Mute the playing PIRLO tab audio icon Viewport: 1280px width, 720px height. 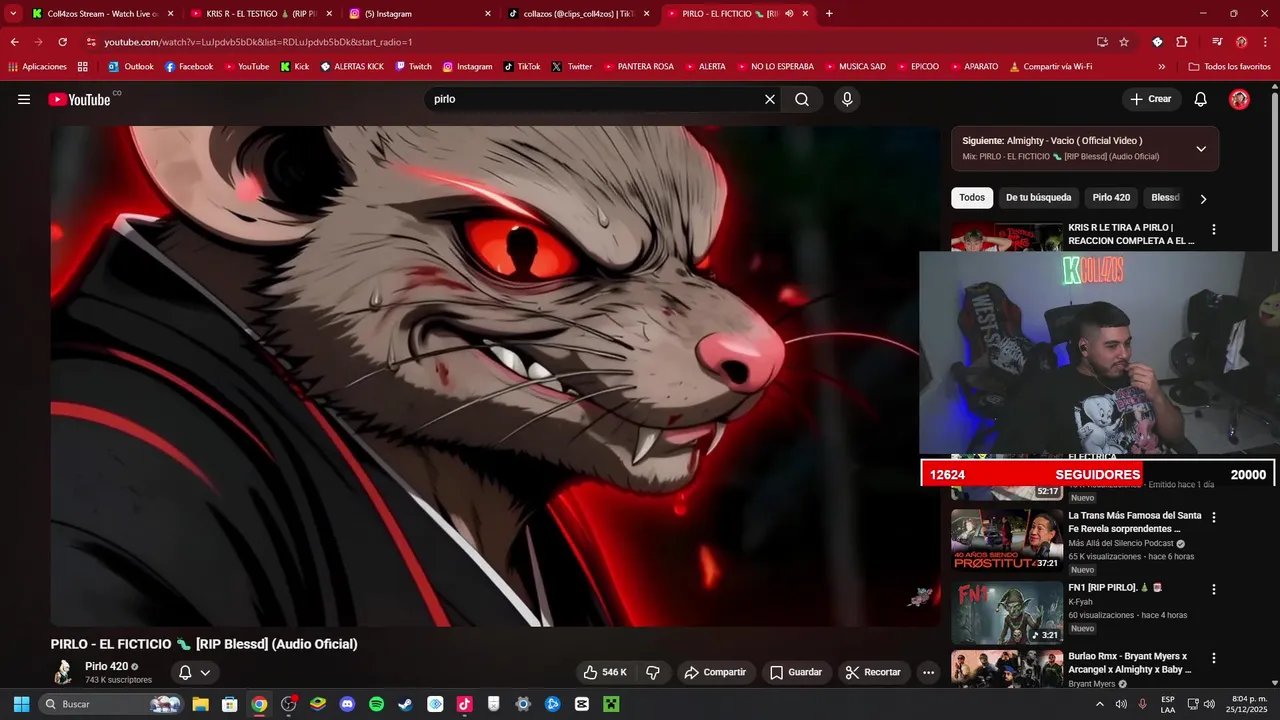[789, 14]
